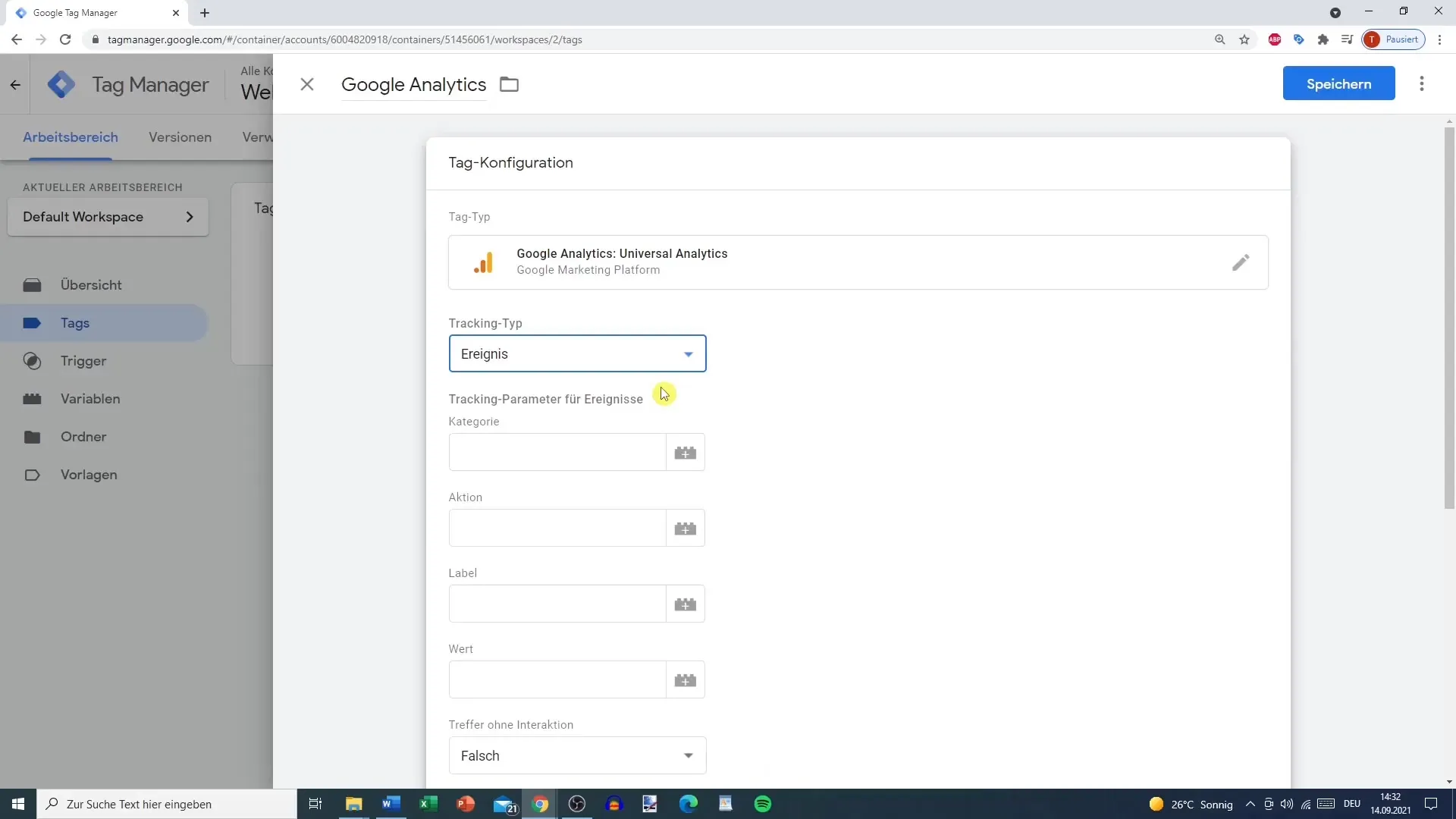The image size is (1456, 819).
Task: Close the Google Tag Manager browser tab
Action: (x=176, y=13)
